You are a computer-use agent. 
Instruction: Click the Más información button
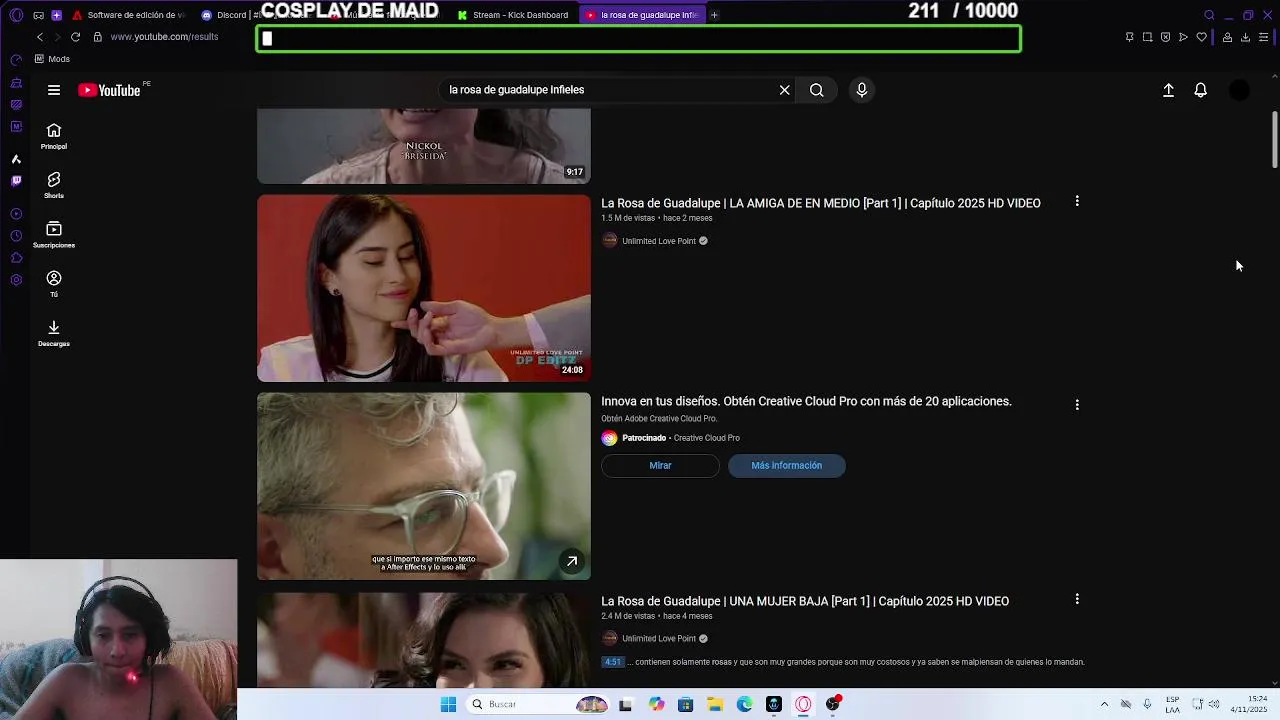[x=787, y=465]
